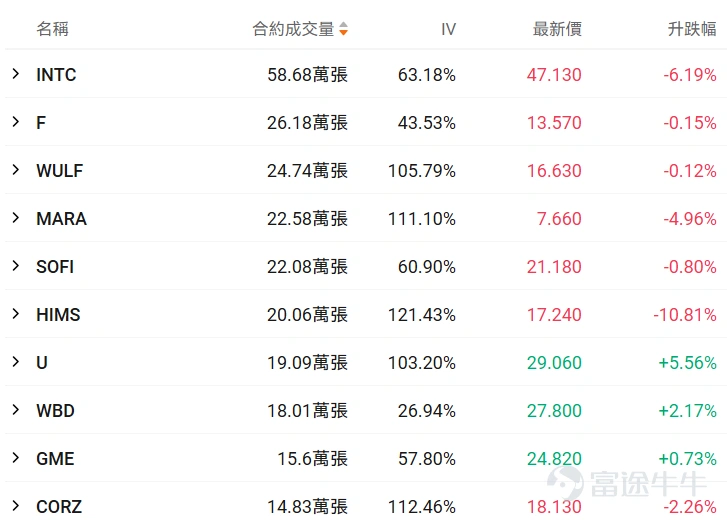
Task: Open the WBD ticker name
Action: (x=55, y=411)
